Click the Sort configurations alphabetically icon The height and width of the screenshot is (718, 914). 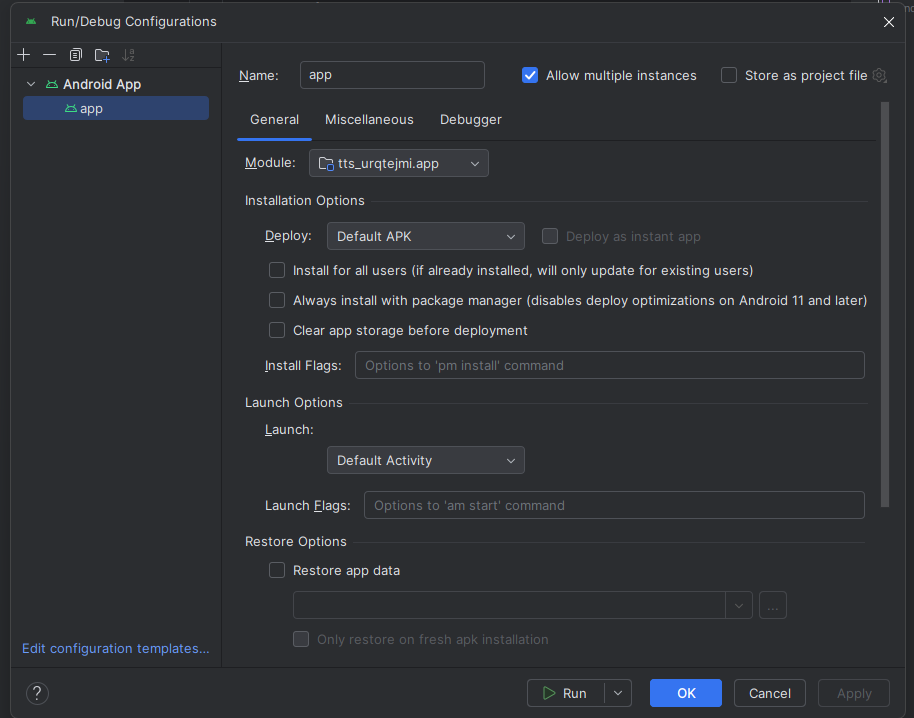128,55
